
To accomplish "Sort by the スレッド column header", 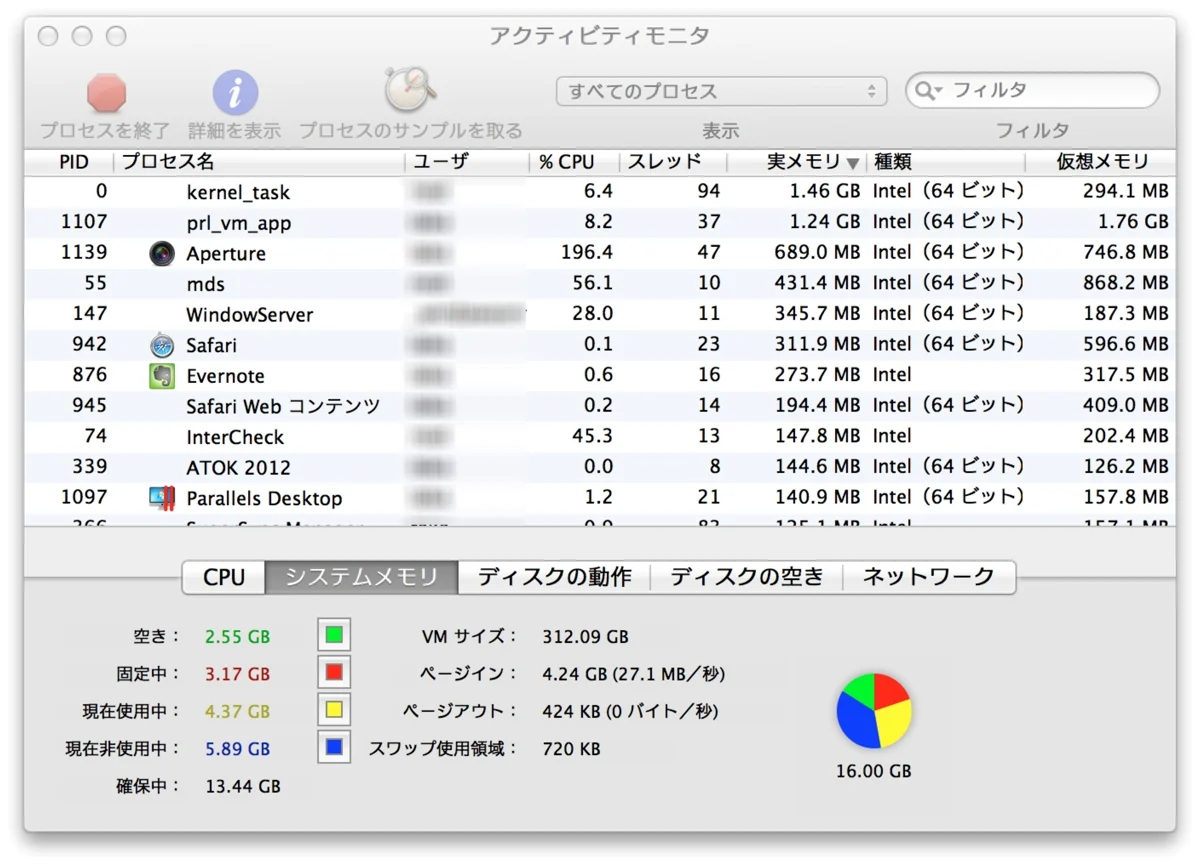I will click(x=673, y=162).
